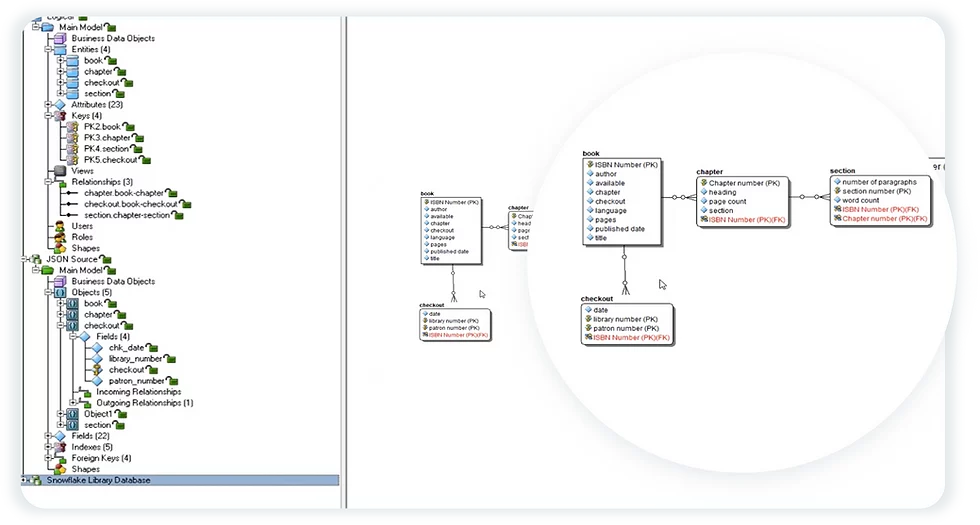Collapse the Keys (4) node
The image size is (980, 525).
pos(48,116)
